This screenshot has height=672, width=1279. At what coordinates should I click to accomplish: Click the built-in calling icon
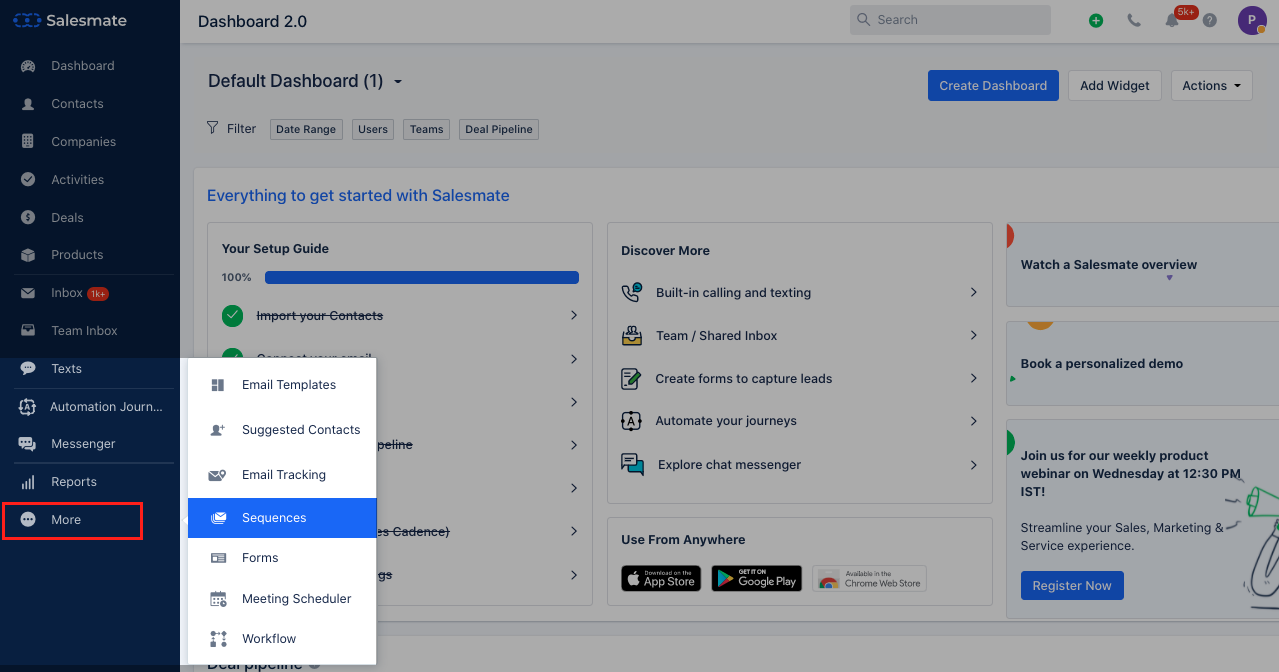point(631,293)
